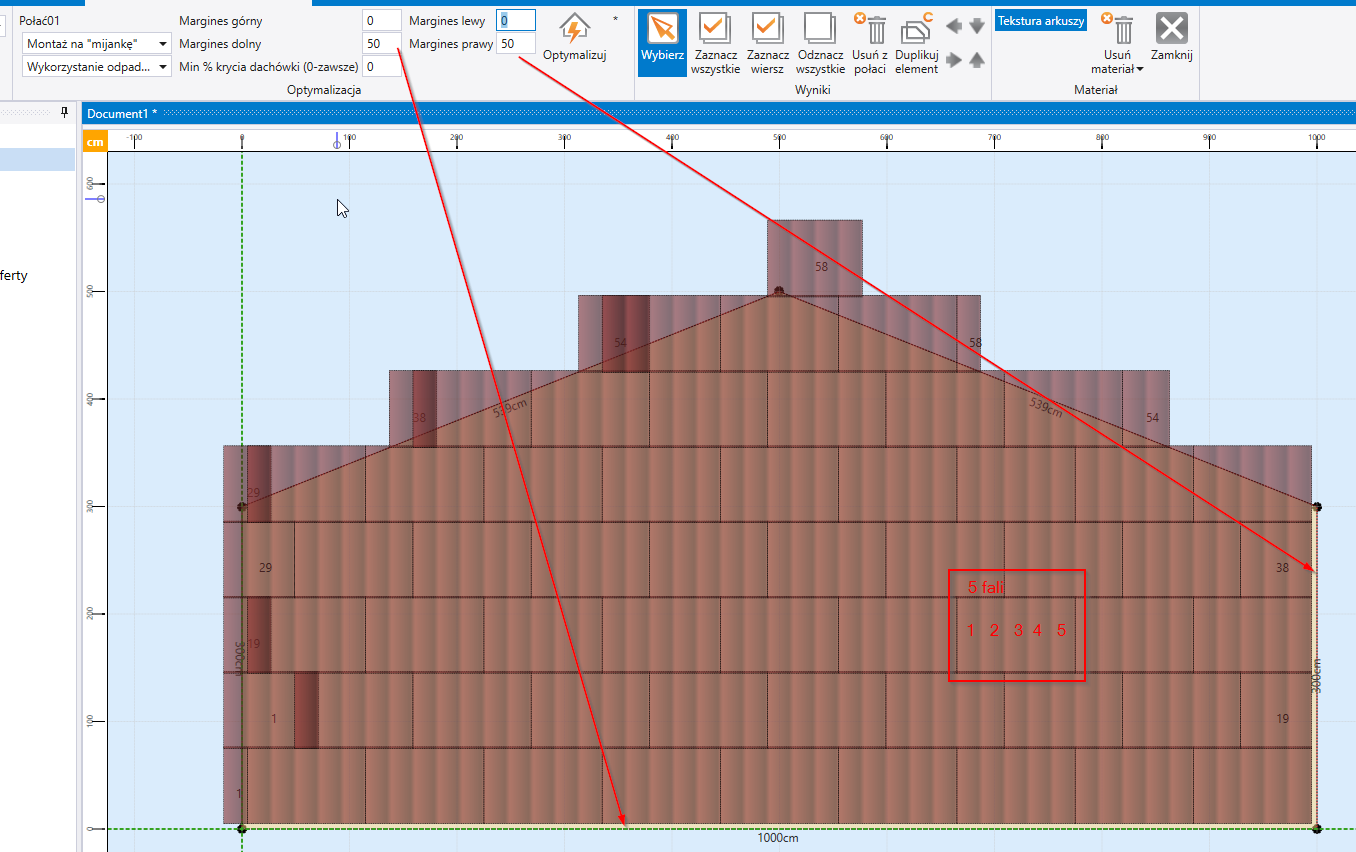1356x852 pixels.
Task: Expand the Wykorzystanie odpadów dropdown
Action: click(x=96, y=67)
